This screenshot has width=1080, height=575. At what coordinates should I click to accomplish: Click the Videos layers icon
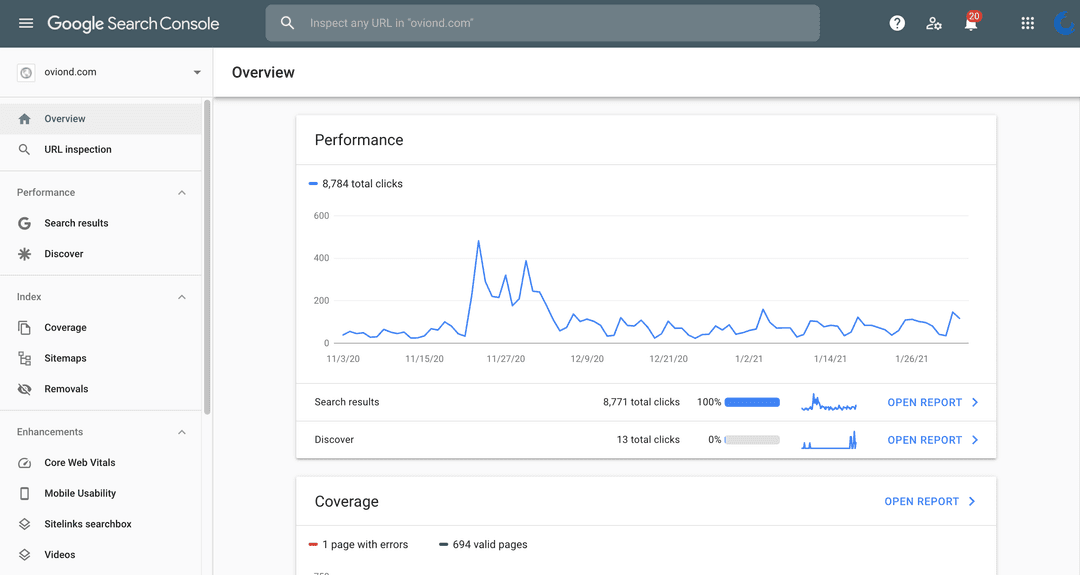(24, 555)
